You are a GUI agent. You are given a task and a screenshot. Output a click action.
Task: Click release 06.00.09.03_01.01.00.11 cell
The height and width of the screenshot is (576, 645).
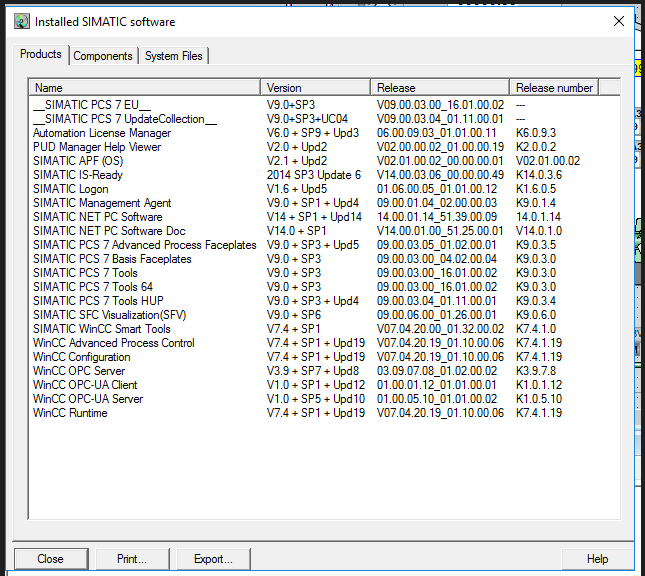(x=436, y=133)
